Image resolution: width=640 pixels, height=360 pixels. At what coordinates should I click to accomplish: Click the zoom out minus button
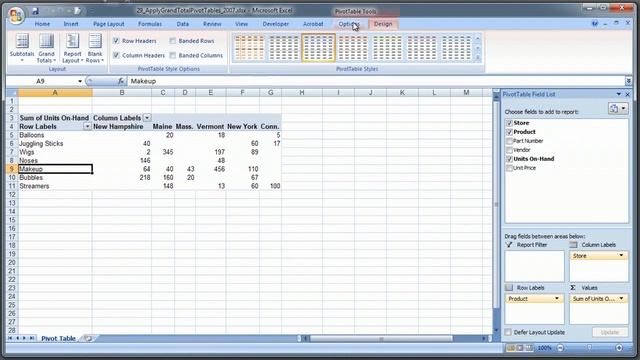pyautogui.click(x=560, y=348)
